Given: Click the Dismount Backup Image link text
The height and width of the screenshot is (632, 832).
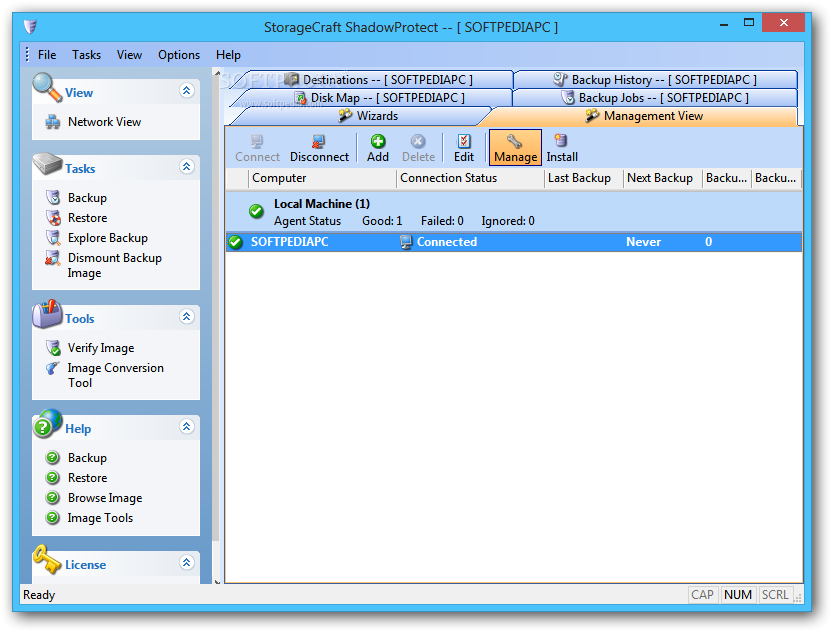Looking at the screenshot, I should (114, 265).
